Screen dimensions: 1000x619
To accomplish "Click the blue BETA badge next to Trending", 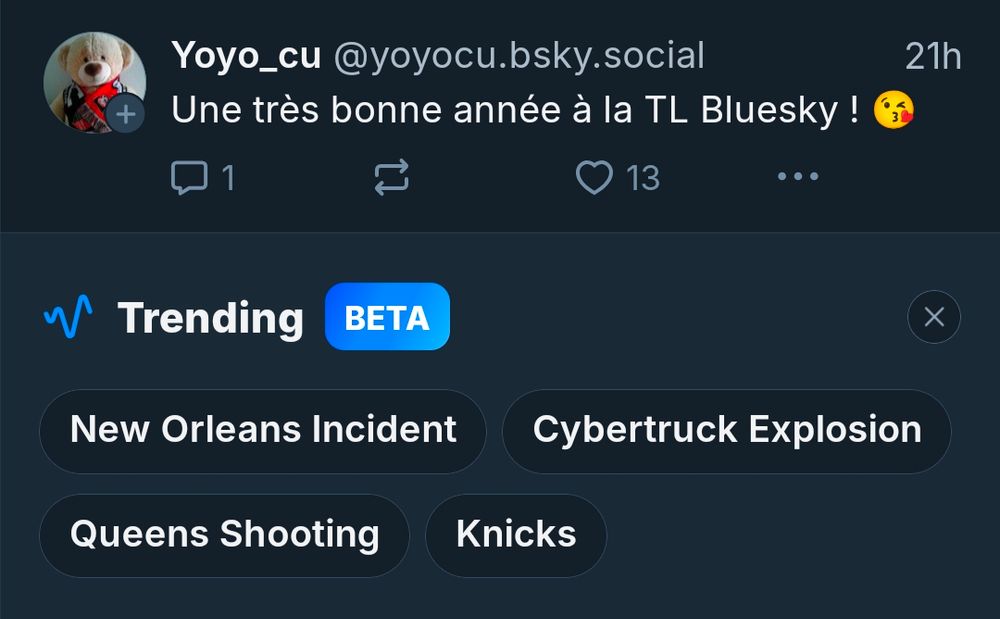I will [387, 317].
